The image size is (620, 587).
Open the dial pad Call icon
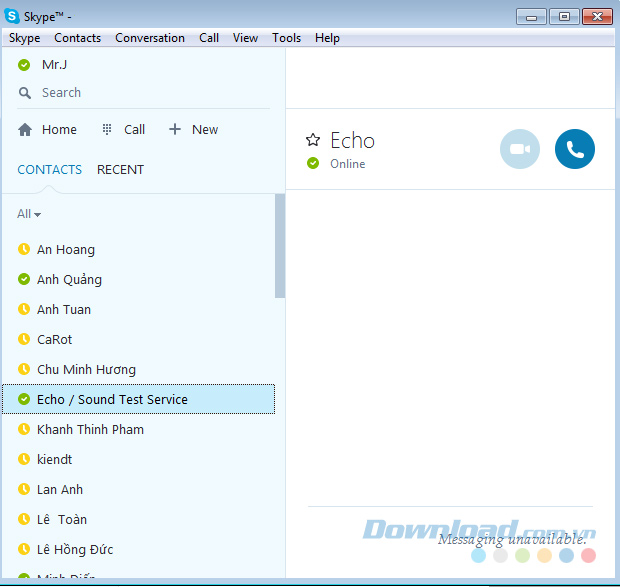[107, 130]
